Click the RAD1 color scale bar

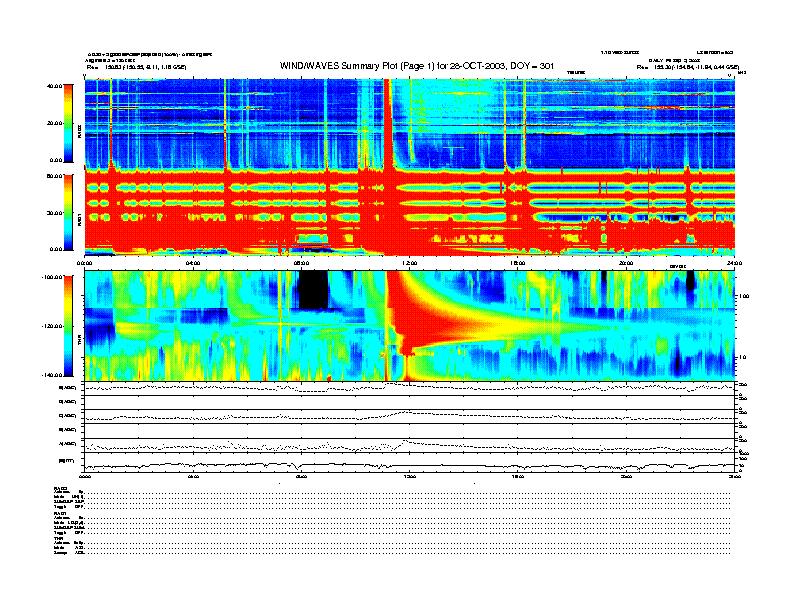pos(68,212)
